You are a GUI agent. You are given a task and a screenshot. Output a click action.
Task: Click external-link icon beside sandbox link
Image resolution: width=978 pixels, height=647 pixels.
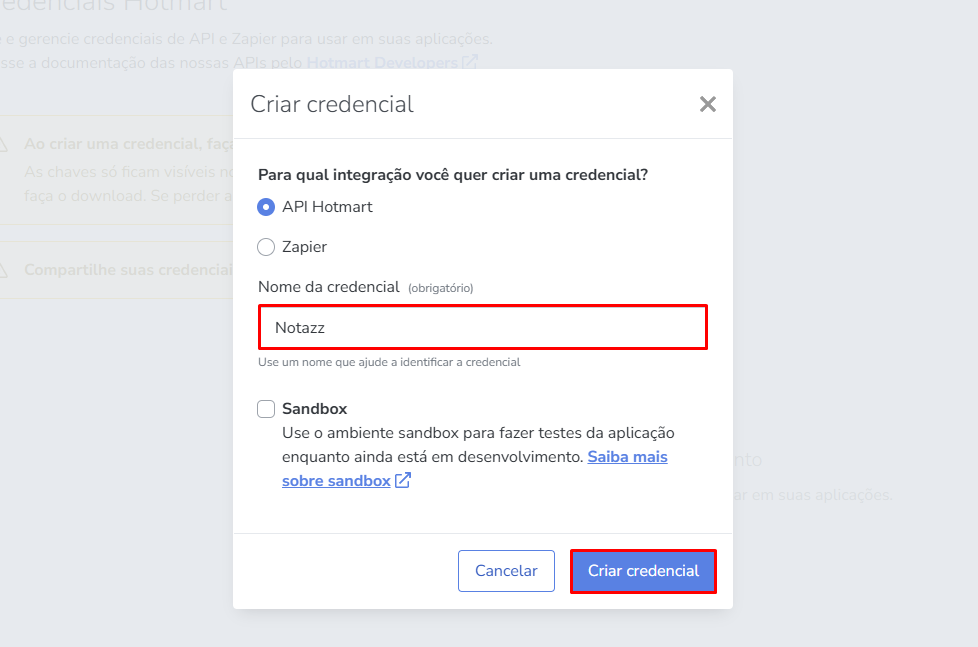[403, 481]
